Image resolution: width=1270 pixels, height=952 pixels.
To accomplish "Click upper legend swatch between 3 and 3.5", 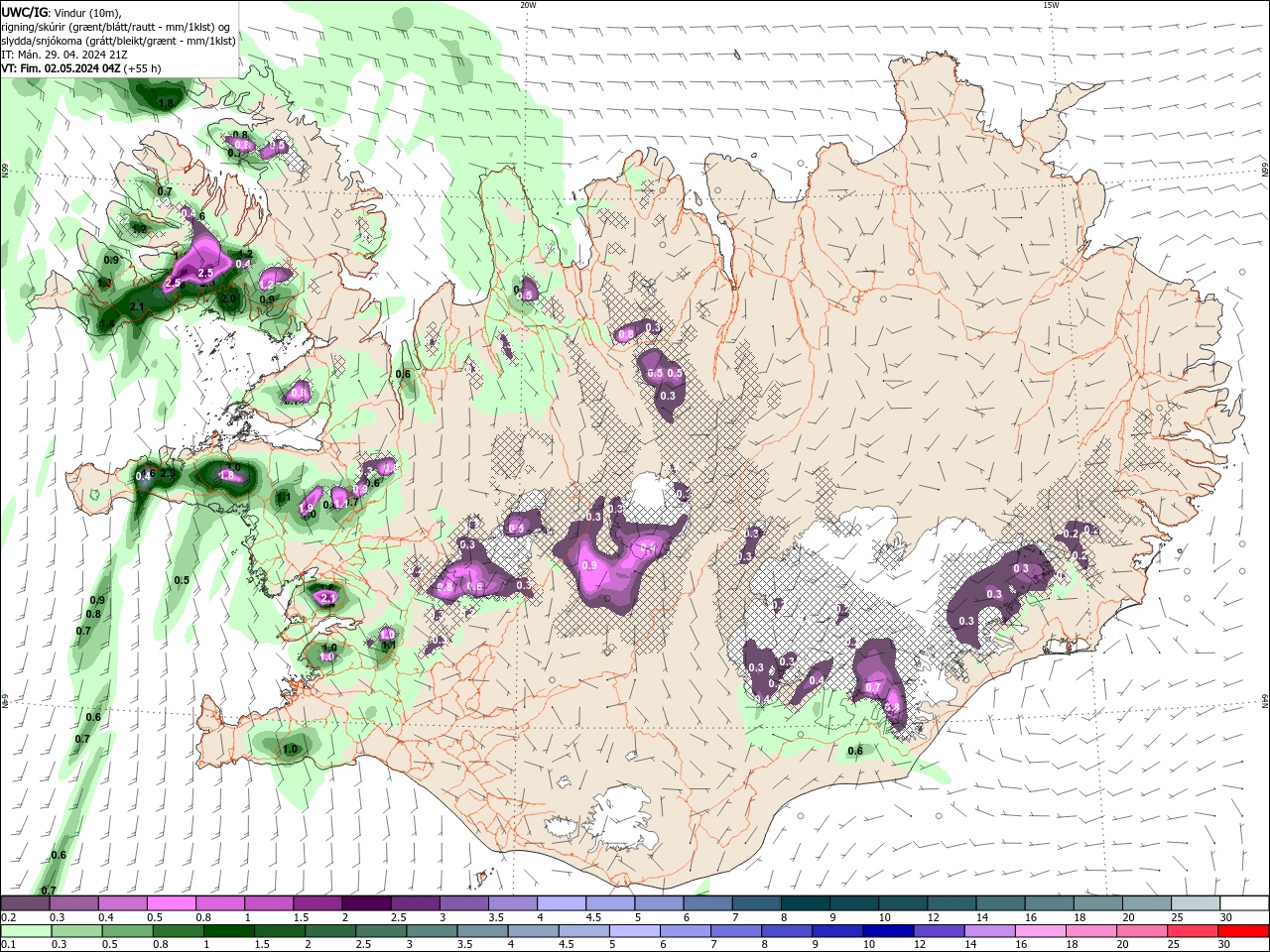I will (x=462, y=903).
